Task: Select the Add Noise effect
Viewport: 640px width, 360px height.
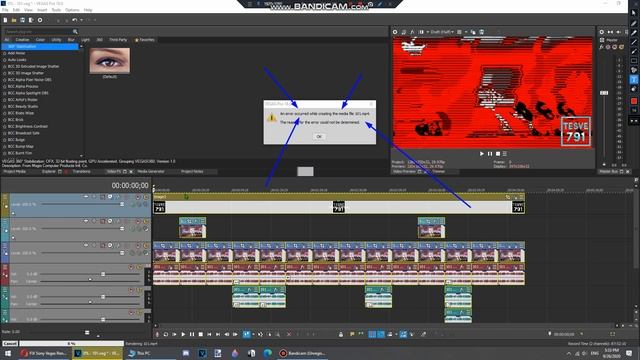Action: tap(16, 53)
